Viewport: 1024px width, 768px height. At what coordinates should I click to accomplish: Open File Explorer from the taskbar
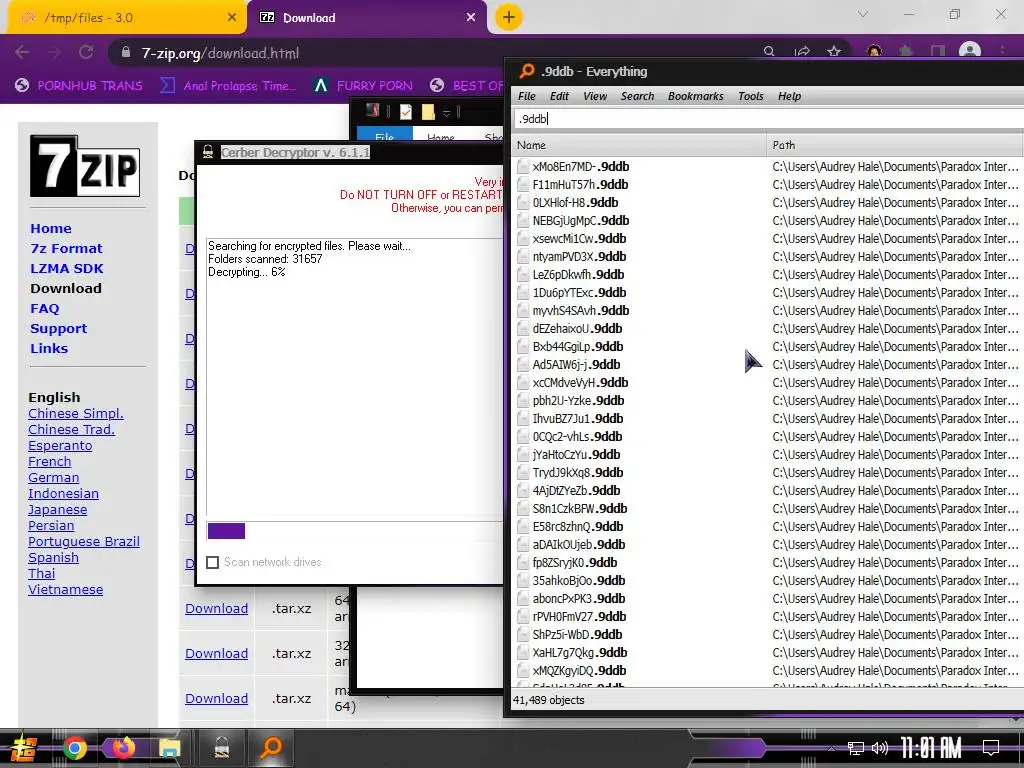170,748
